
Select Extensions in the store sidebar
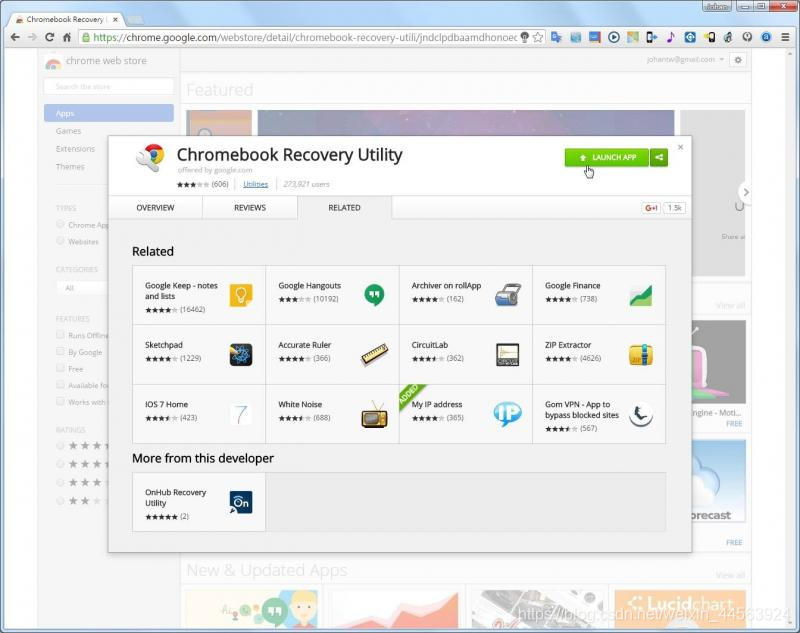pos(76,149)
